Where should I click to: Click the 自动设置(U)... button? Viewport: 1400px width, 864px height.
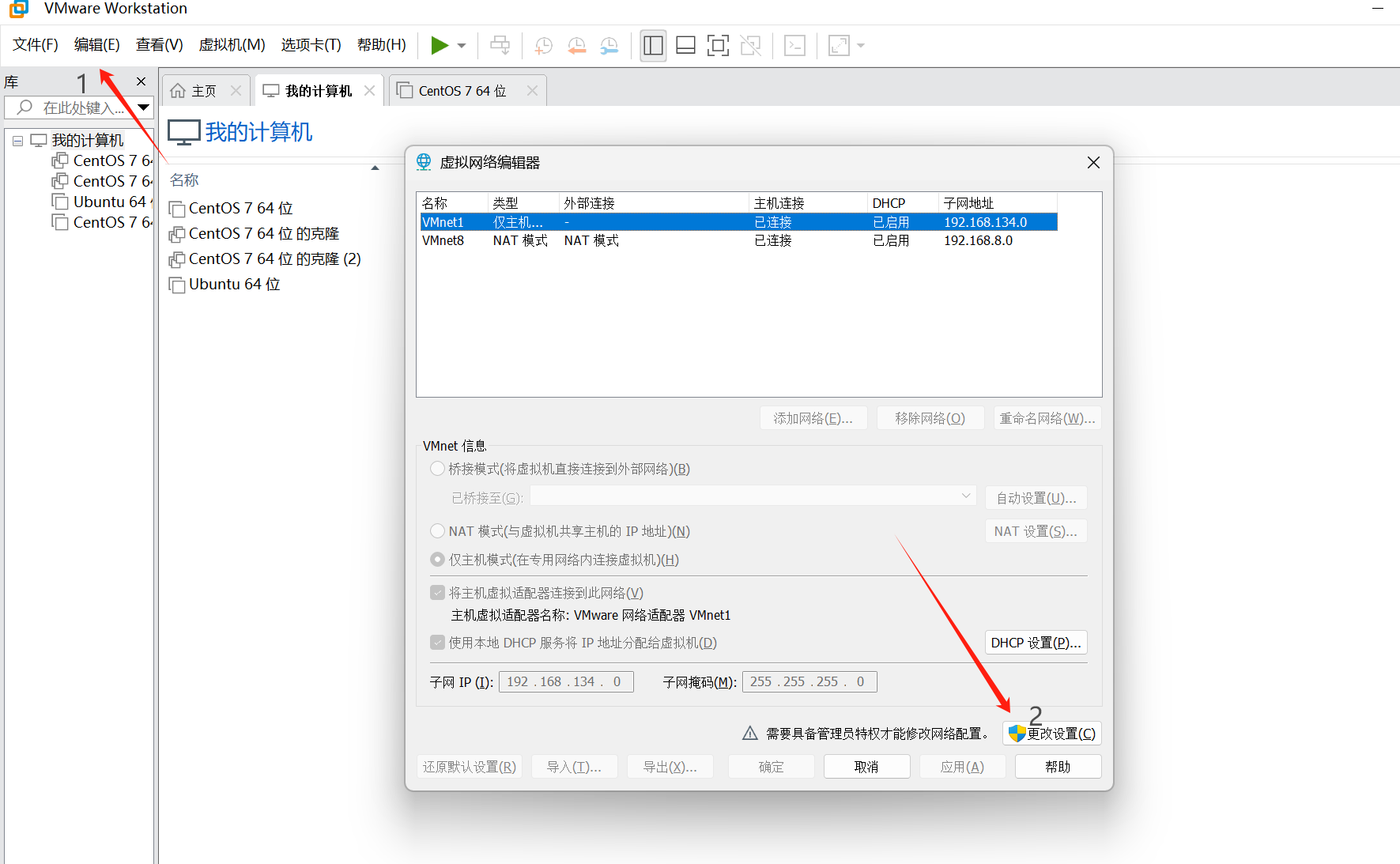(x=1036, y=498)
